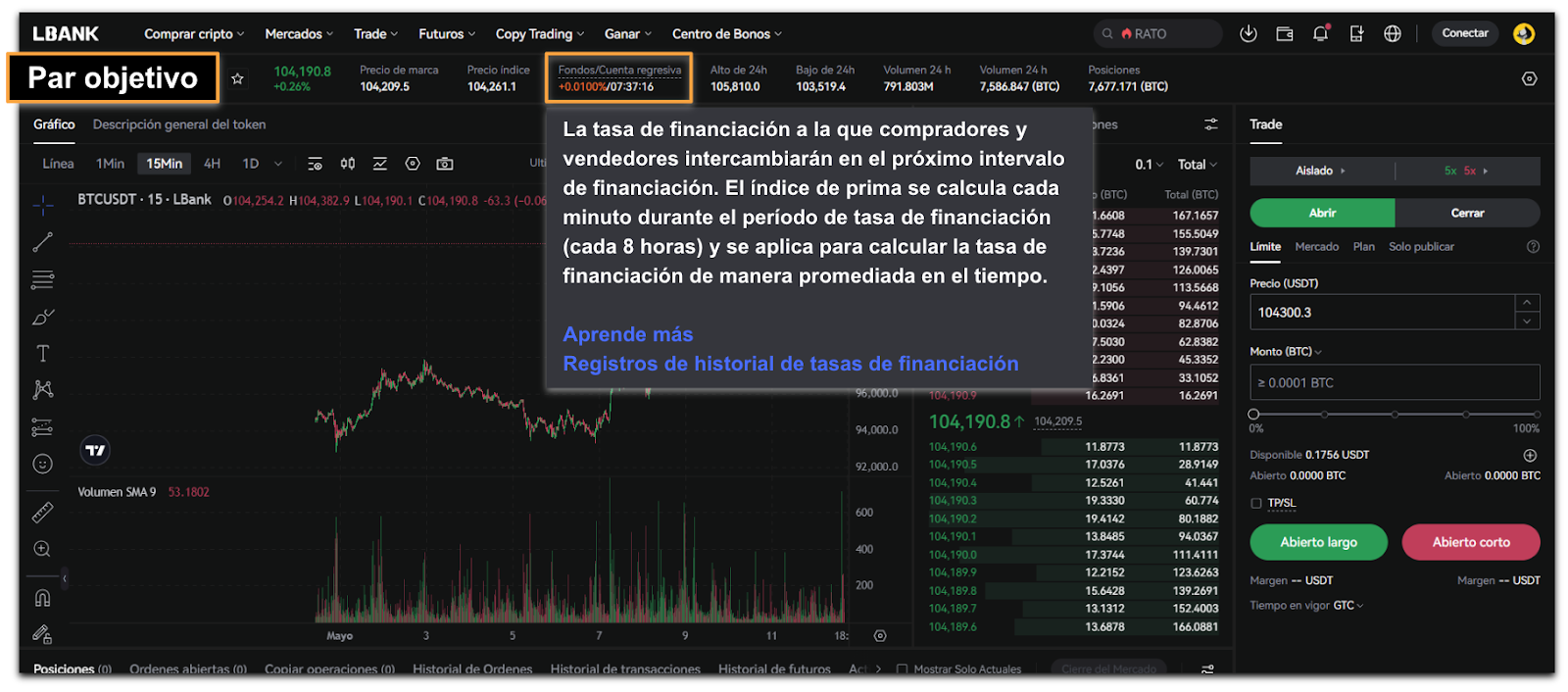Expand the Futuros menu dropdown
Viewport: 1568px width, 692px height.
point(446,33)
